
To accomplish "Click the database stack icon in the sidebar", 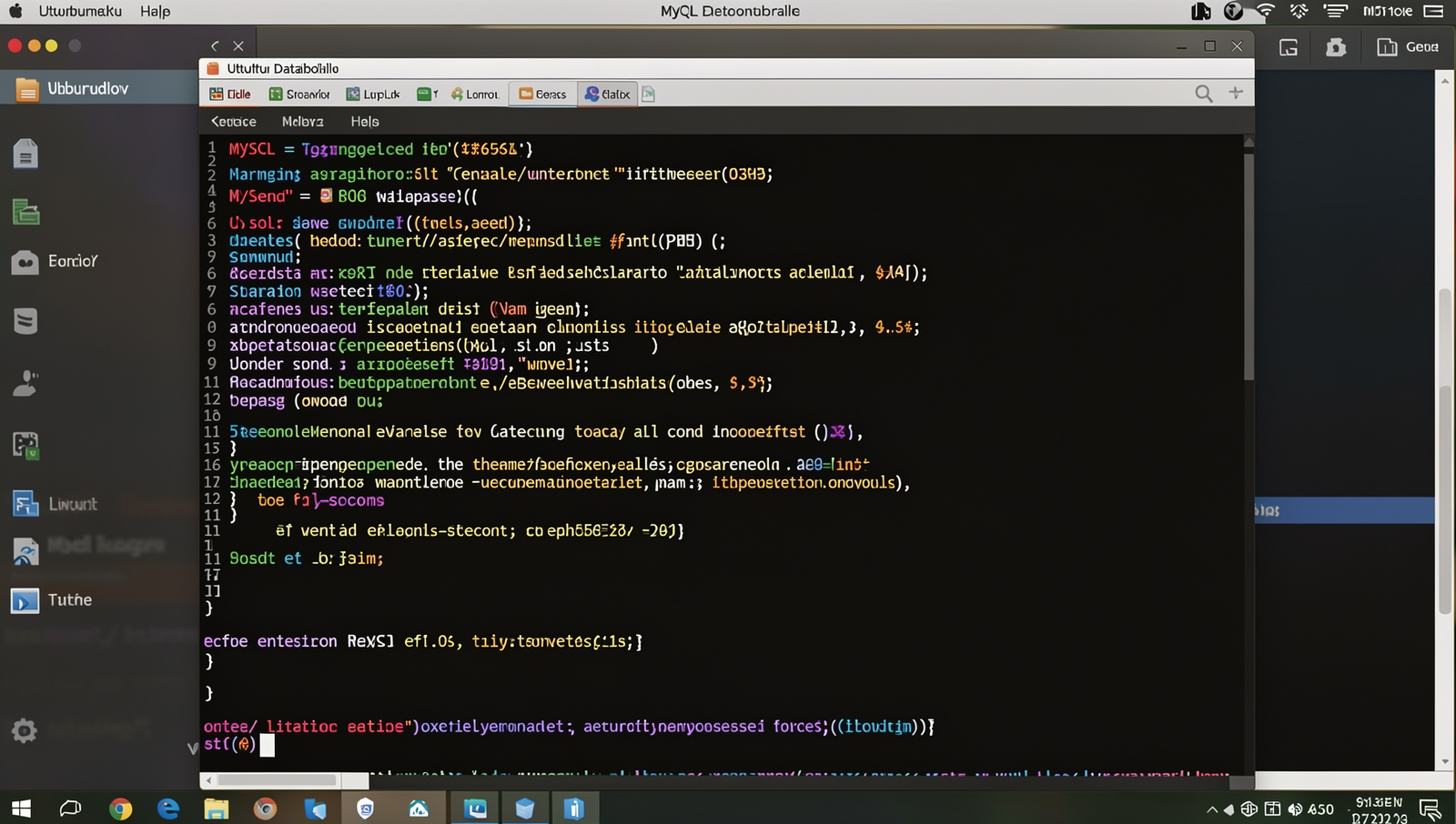I will 25,320.
